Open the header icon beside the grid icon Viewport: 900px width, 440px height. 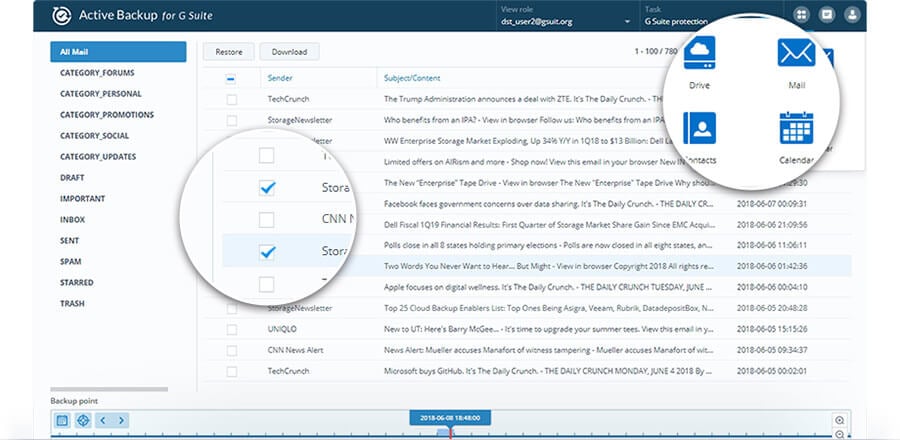[x=827, y=15]
